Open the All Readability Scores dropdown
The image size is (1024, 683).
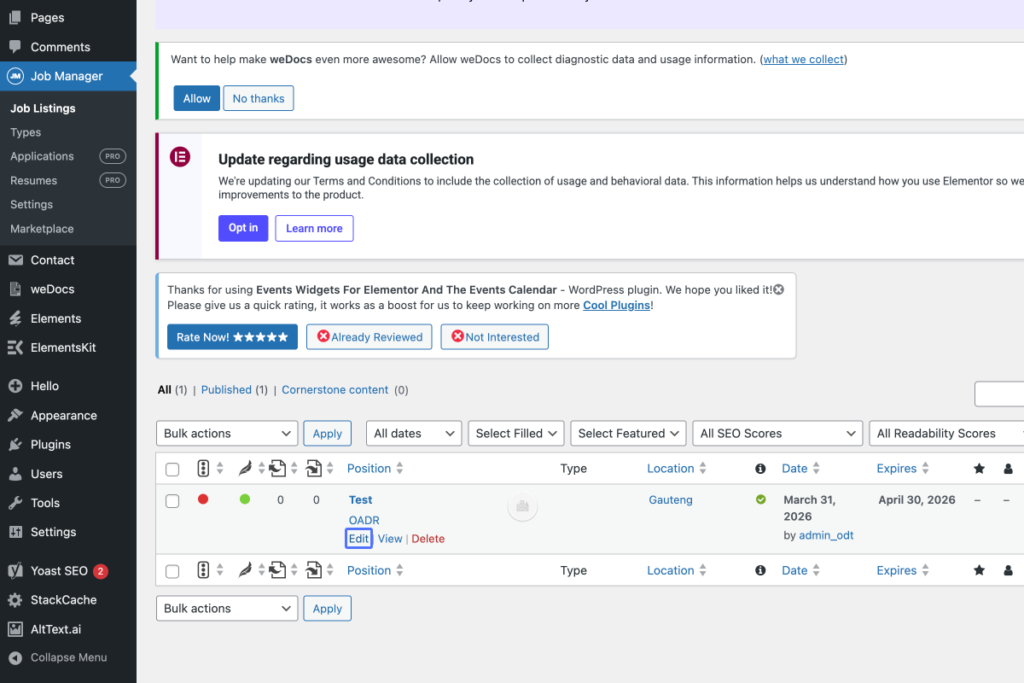[x=947, y=434]
